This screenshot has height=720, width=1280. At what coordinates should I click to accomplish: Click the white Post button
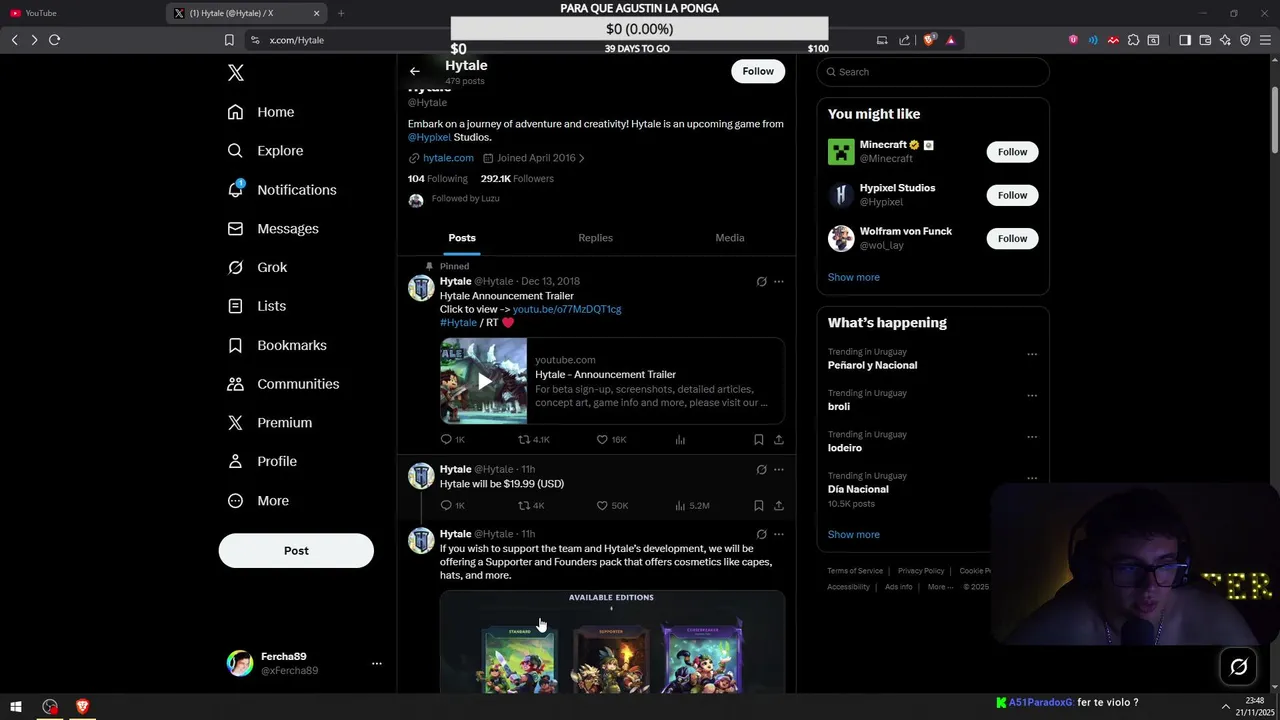click(296, 551)
